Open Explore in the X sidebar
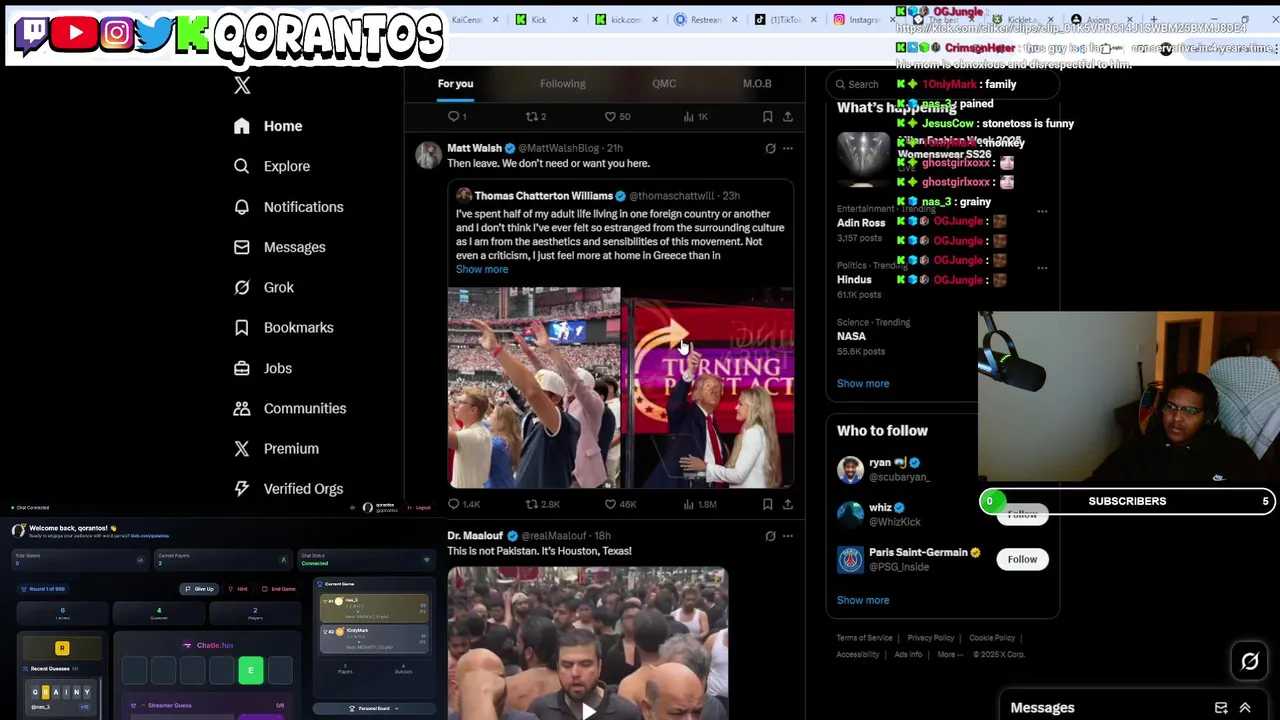 pos(272,166)
